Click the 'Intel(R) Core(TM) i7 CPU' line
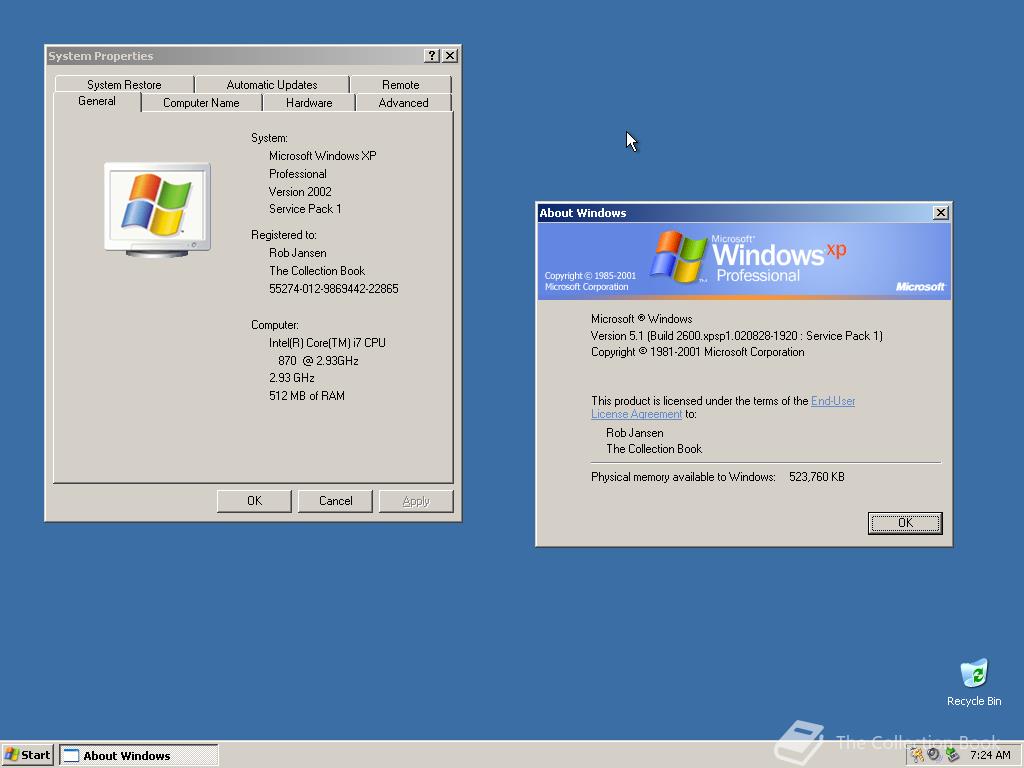The image size is (1024, 768). click(x=327, y=343)
